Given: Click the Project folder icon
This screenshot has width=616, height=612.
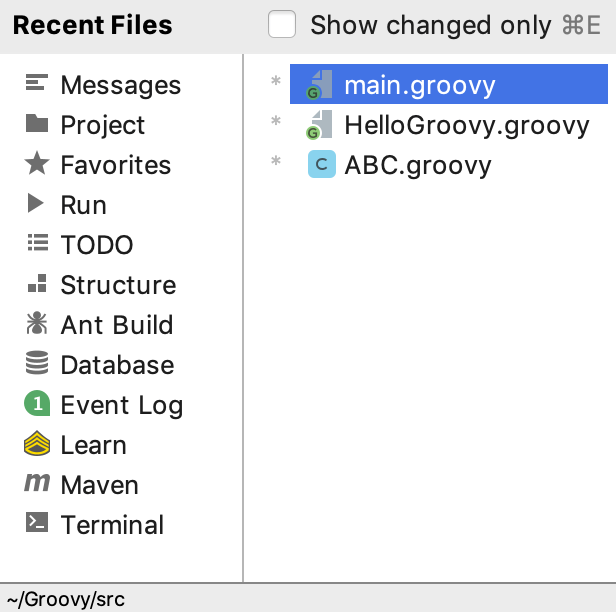Looking at the screenshot, I should (37, 125).
